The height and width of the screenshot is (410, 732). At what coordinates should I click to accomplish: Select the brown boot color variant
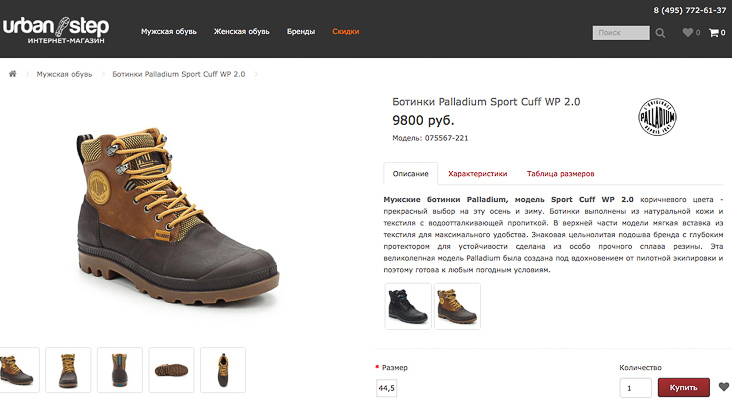tap(457, 306)
